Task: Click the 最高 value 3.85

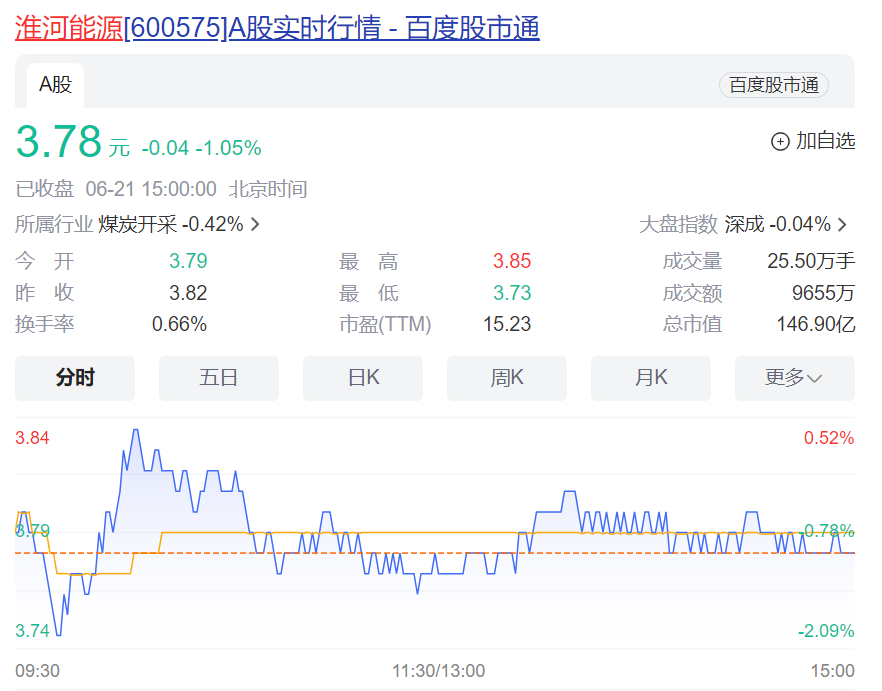Action: (512, 261)
